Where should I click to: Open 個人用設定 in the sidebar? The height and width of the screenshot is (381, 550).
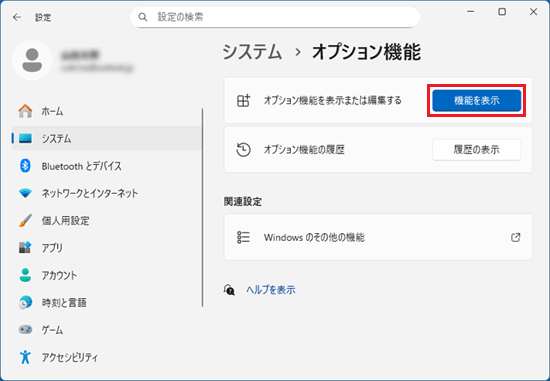coord(107,220)
